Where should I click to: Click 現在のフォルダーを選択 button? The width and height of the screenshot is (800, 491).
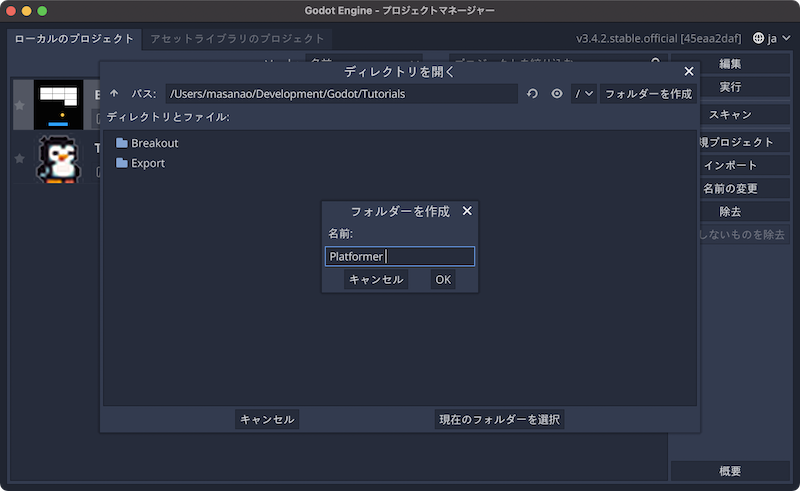click(499, 420)
